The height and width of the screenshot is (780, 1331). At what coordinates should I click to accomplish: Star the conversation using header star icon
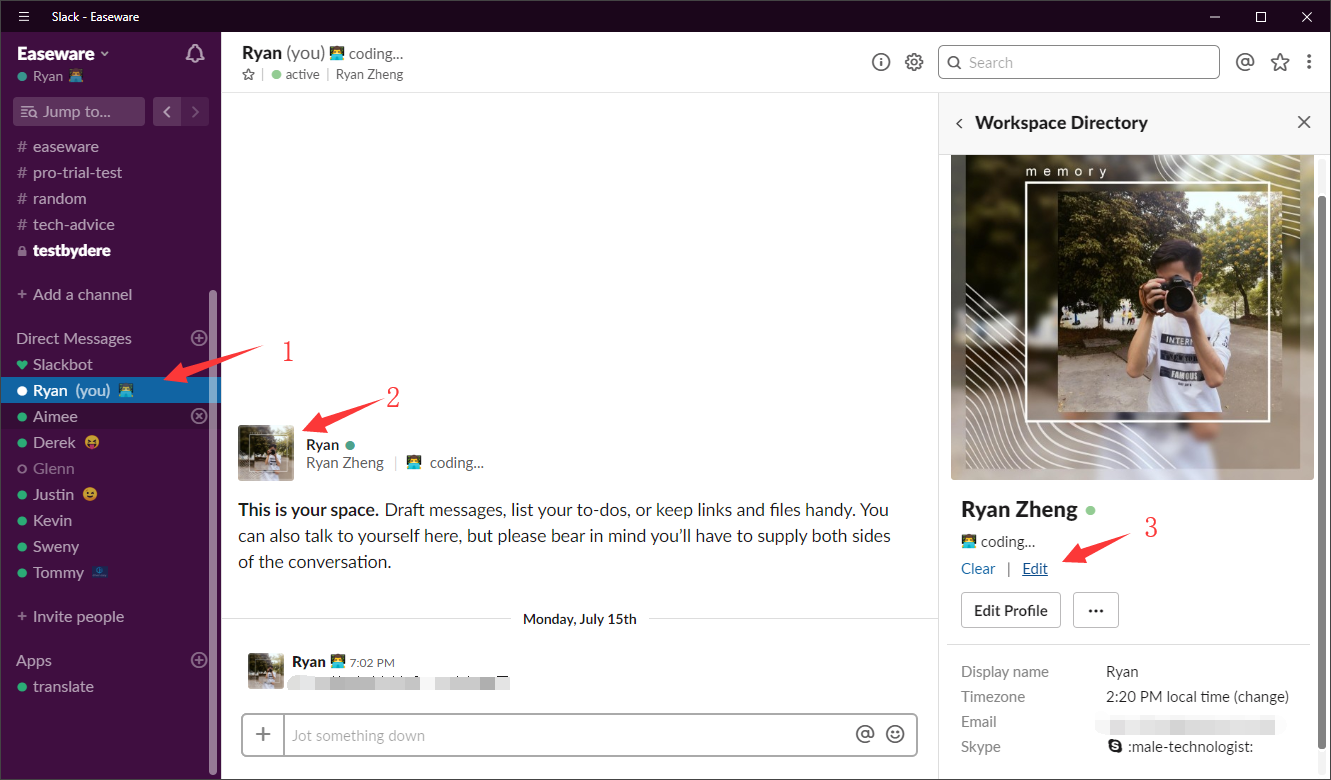click(1280, 61)
